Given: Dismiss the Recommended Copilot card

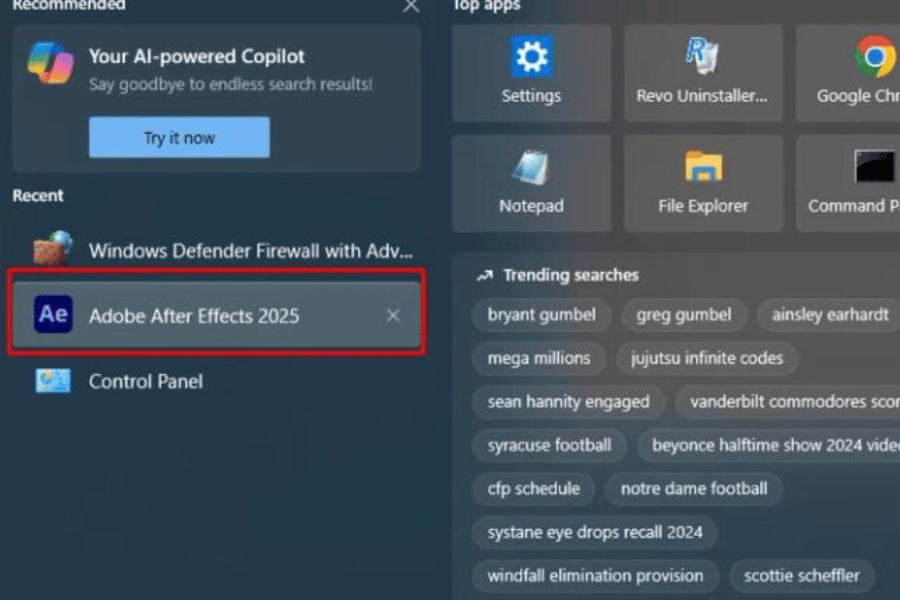Looking at the screenshot, I should 411,6.
